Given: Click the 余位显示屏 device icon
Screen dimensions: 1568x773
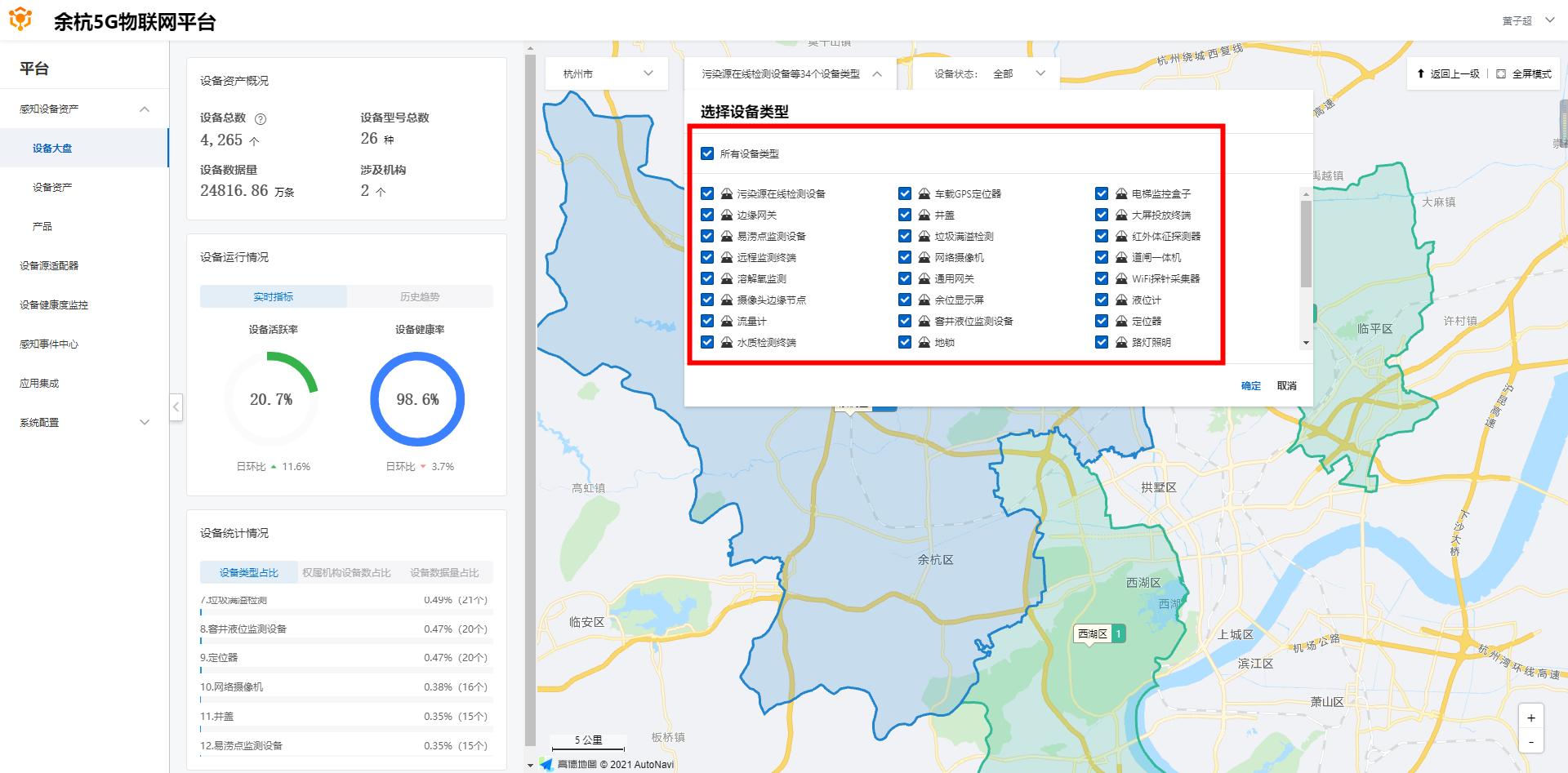Looking at the screenshot, I should click(x=924, y=300).
